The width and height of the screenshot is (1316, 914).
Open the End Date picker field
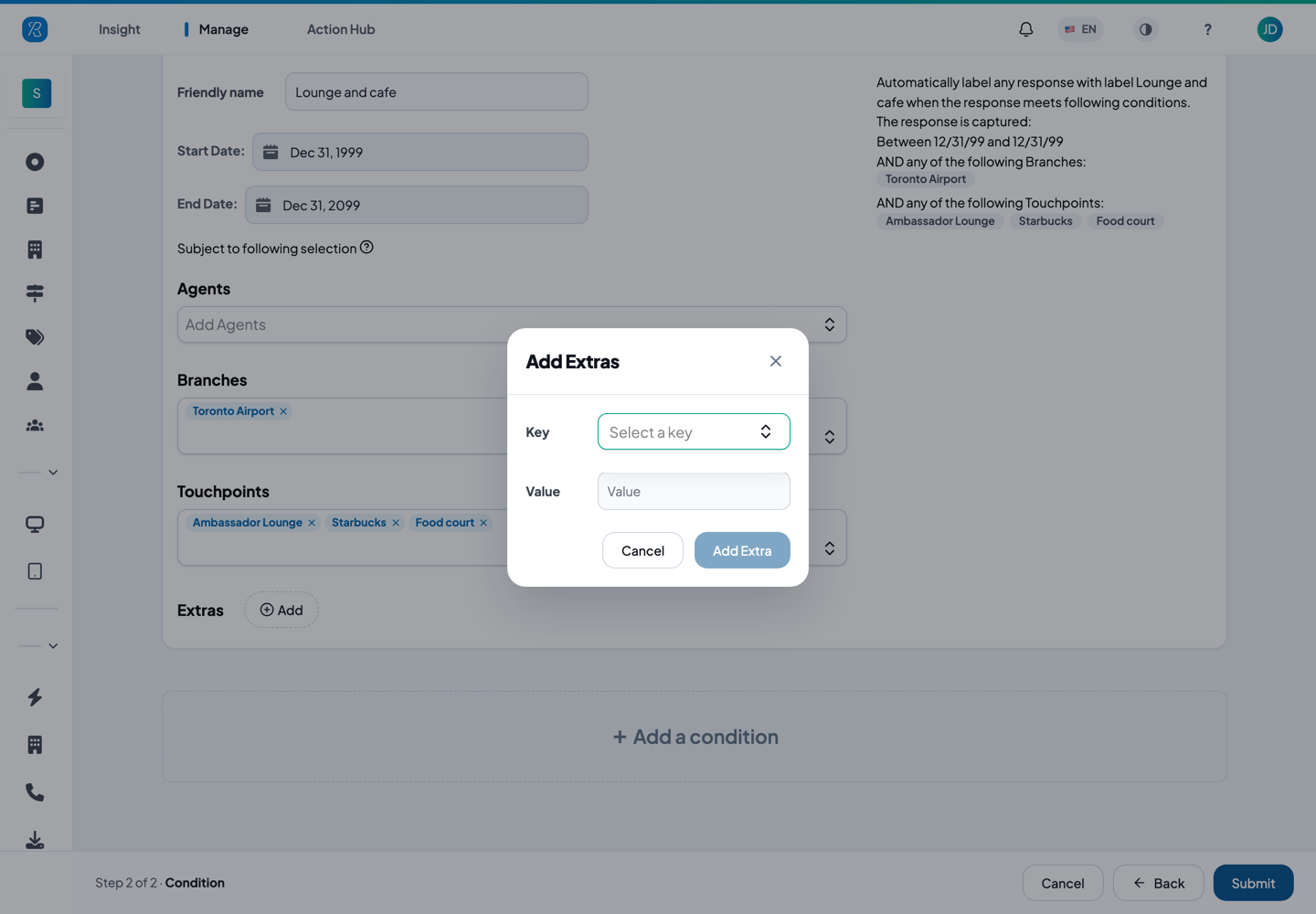417,205
